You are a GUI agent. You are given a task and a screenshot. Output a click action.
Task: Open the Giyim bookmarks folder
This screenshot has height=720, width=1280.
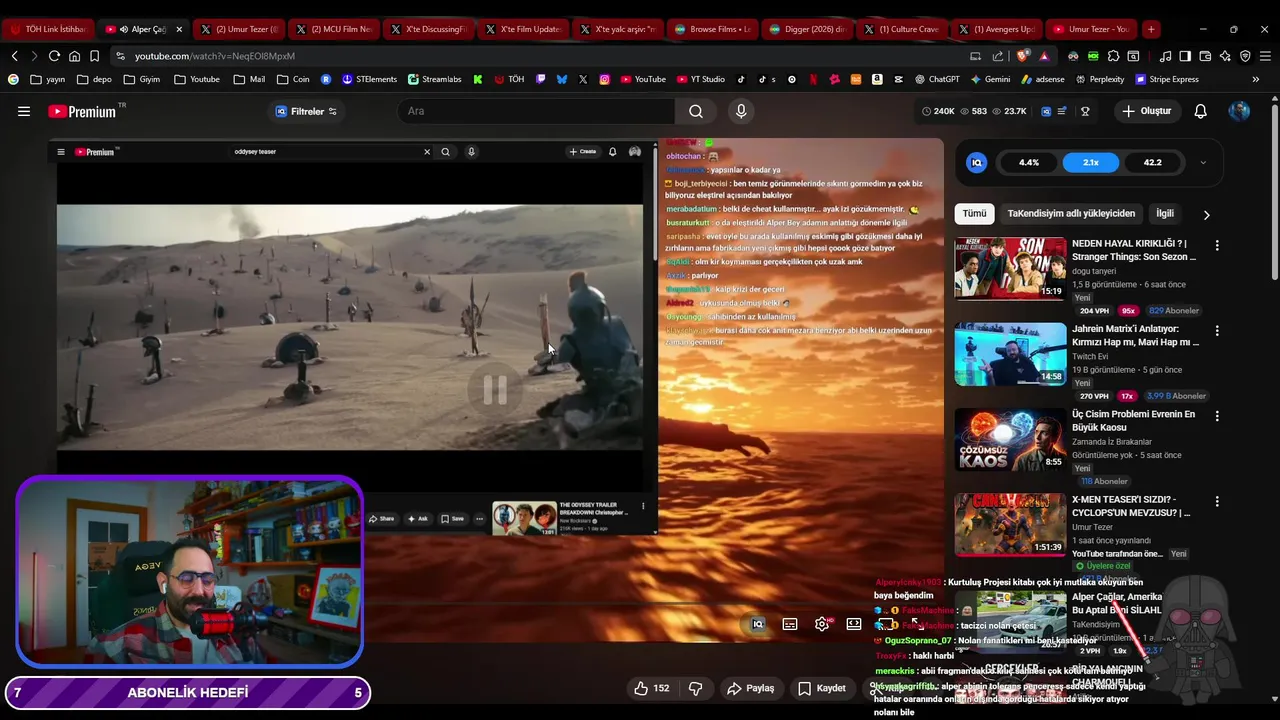pyautogui.click(x=142, y=79)
